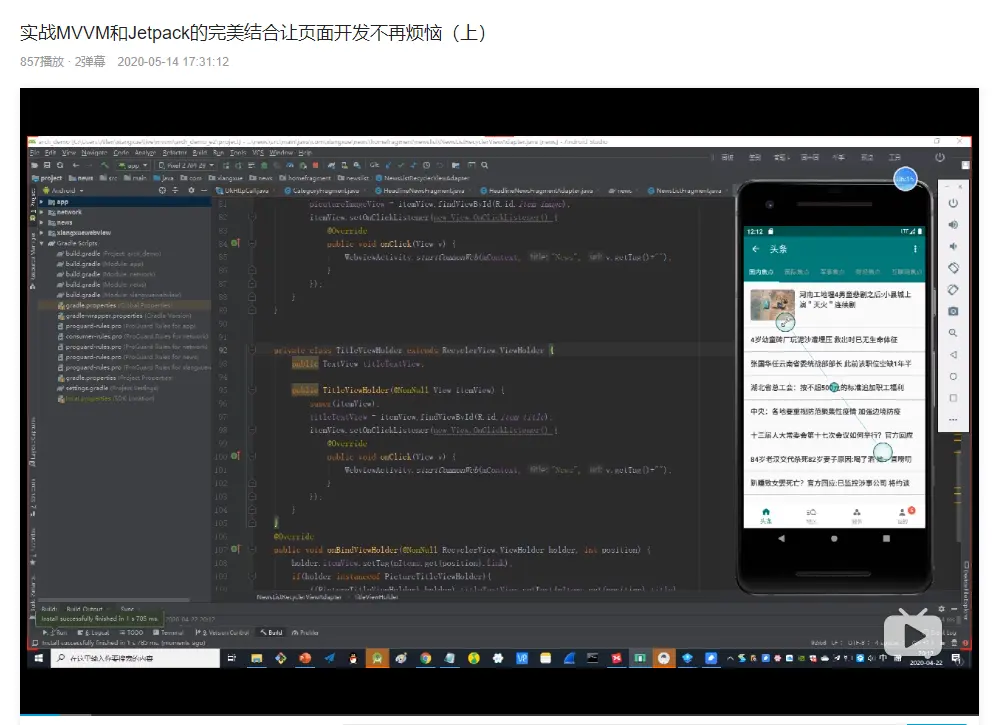Click the Windows taskbar search box
This screenshot has width=993, height=725.
pyautogui.click(x=136, y=659)
